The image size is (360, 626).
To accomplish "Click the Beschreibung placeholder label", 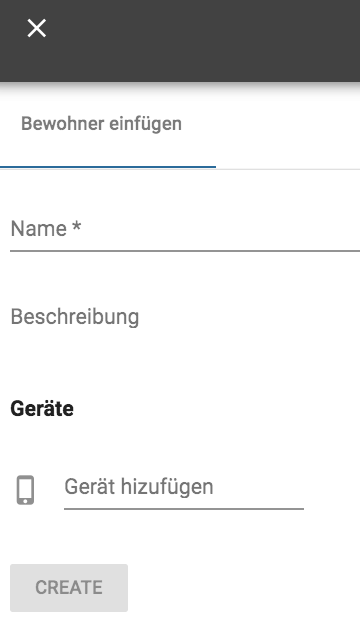I will tap(75, 317).
